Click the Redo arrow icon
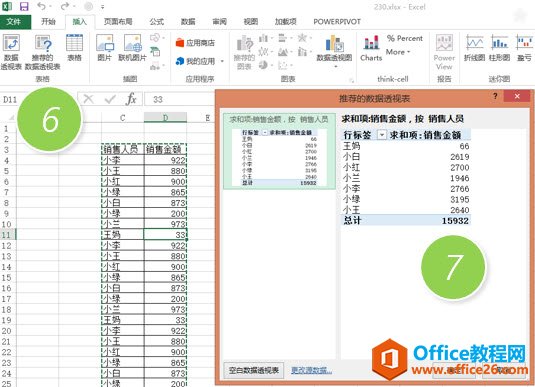Image resolution: width=535 pixels, height=387 pixels. tap(65, 6)
